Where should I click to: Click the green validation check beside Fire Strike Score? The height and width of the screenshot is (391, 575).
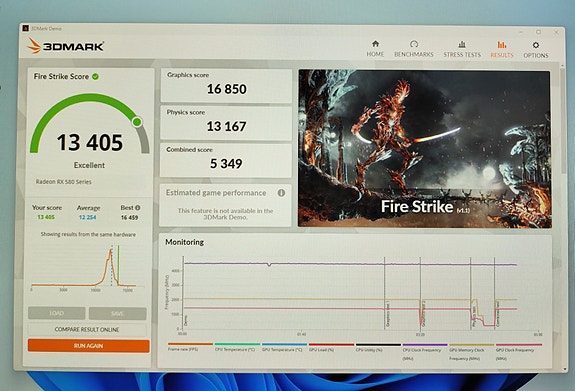click(x=95, y=76)
